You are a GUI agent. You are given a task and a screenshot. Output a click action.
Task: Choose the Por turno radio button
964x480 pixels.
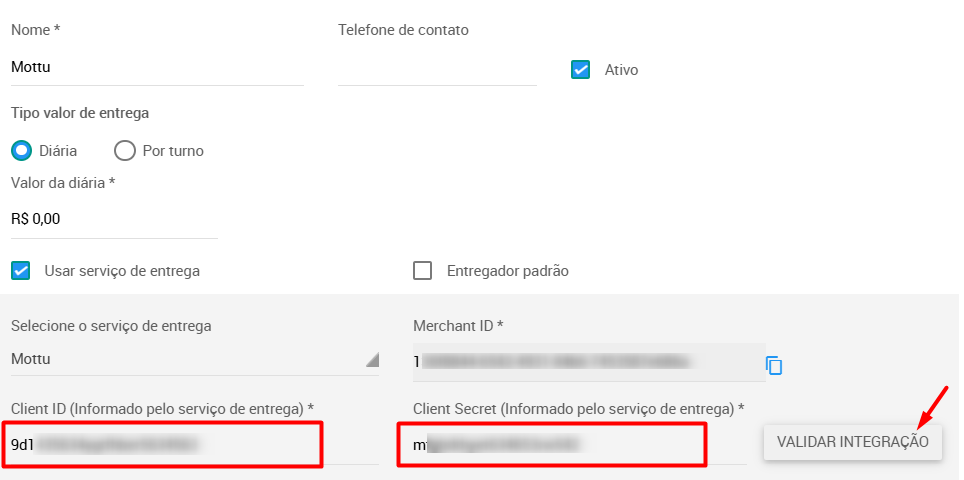point(125,151)
